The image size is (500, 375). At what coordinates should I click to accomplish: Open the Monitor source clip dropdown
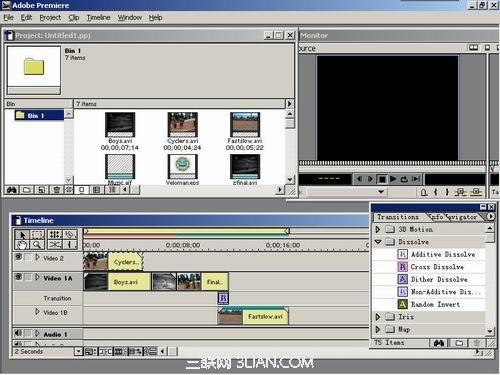point(381,192)
